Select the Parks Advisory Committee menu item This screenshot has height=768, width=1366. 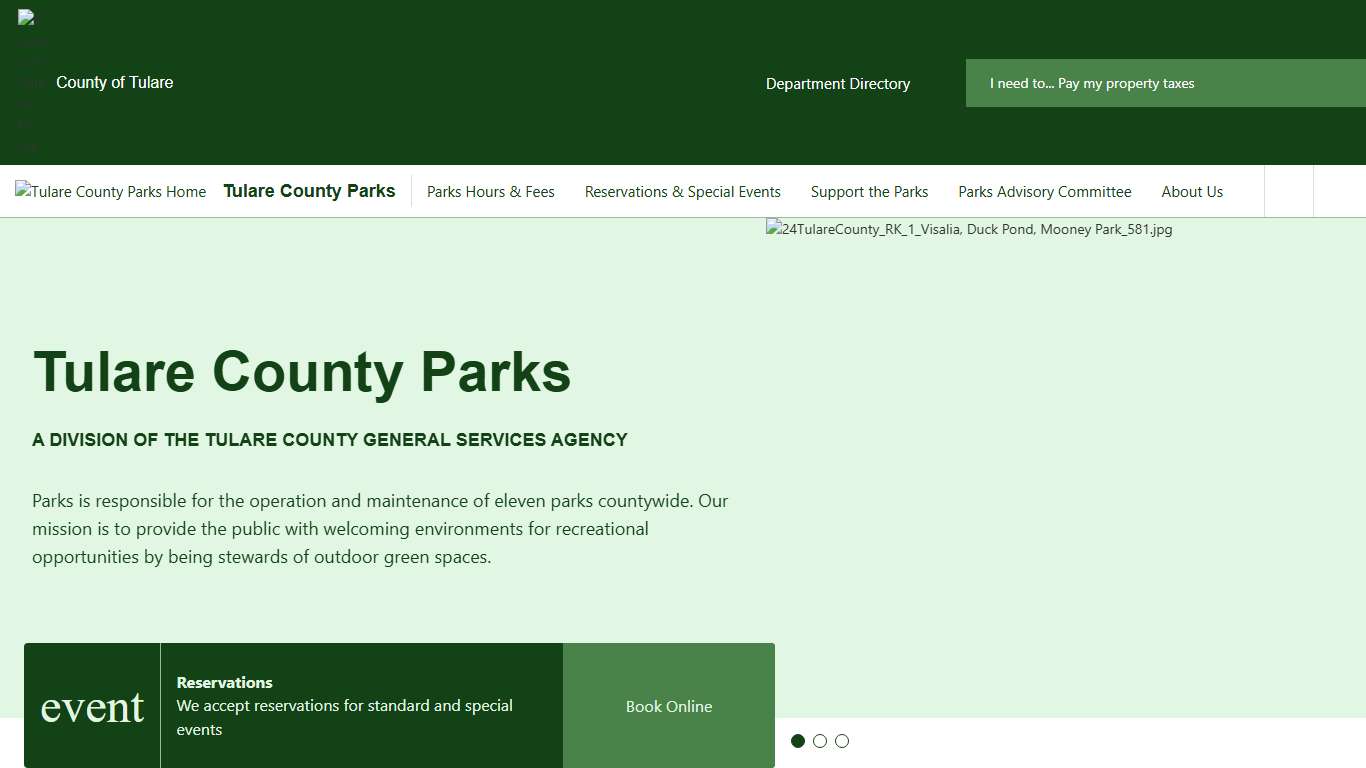click(1044, 191)
